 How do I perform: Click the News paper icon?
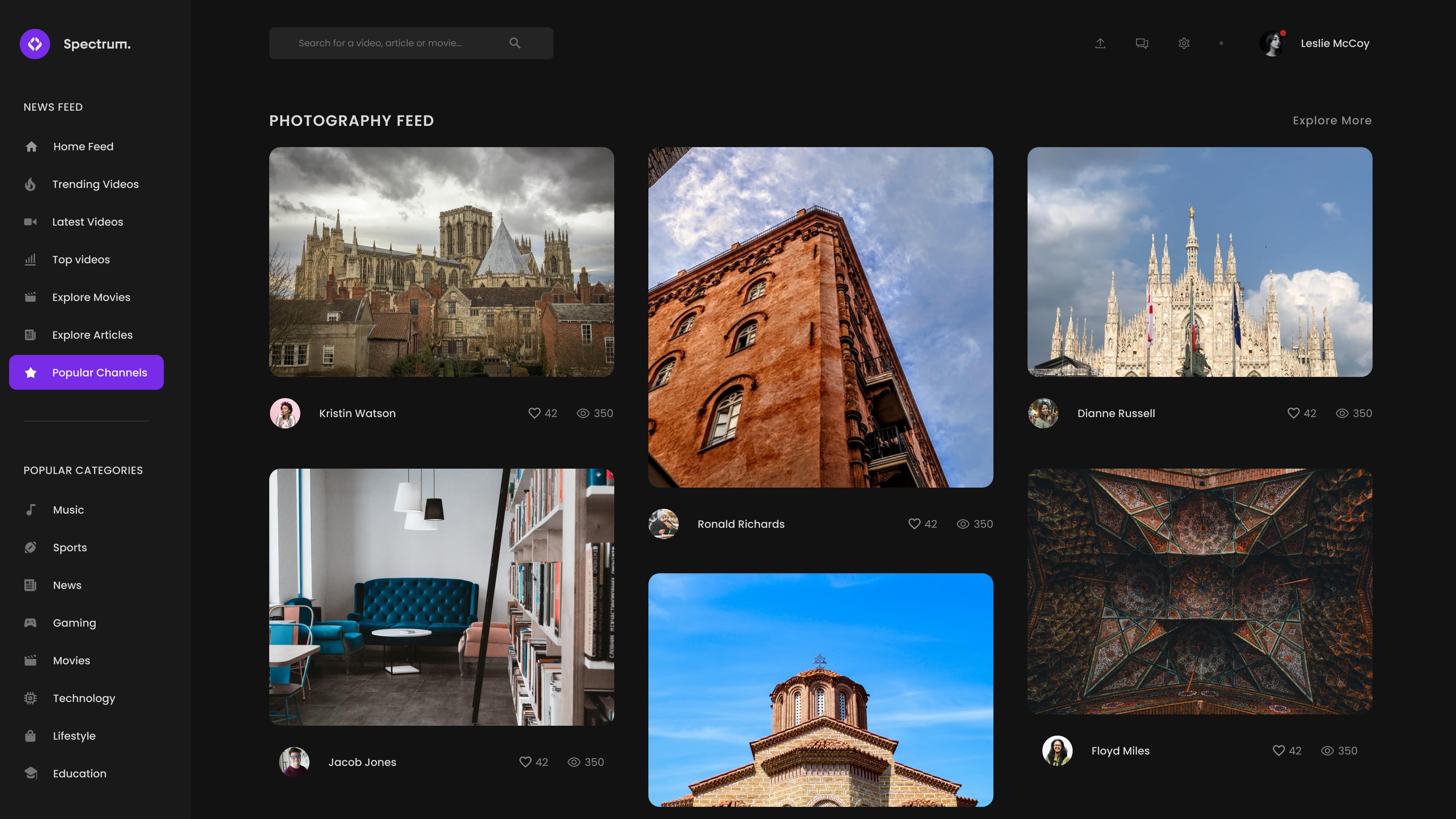30,585
